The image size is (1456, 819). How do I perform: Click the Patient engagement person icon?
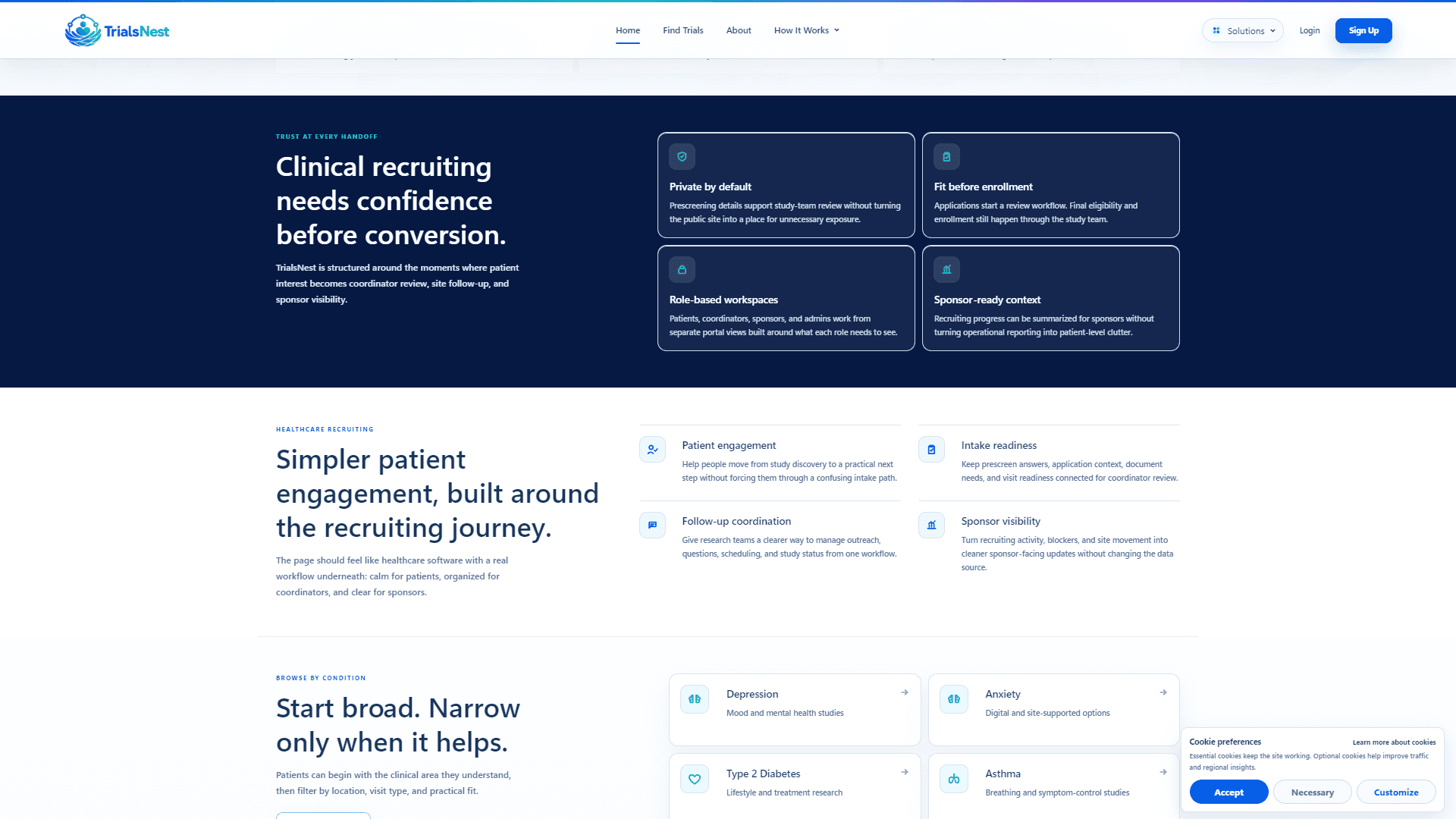point(652,450)
